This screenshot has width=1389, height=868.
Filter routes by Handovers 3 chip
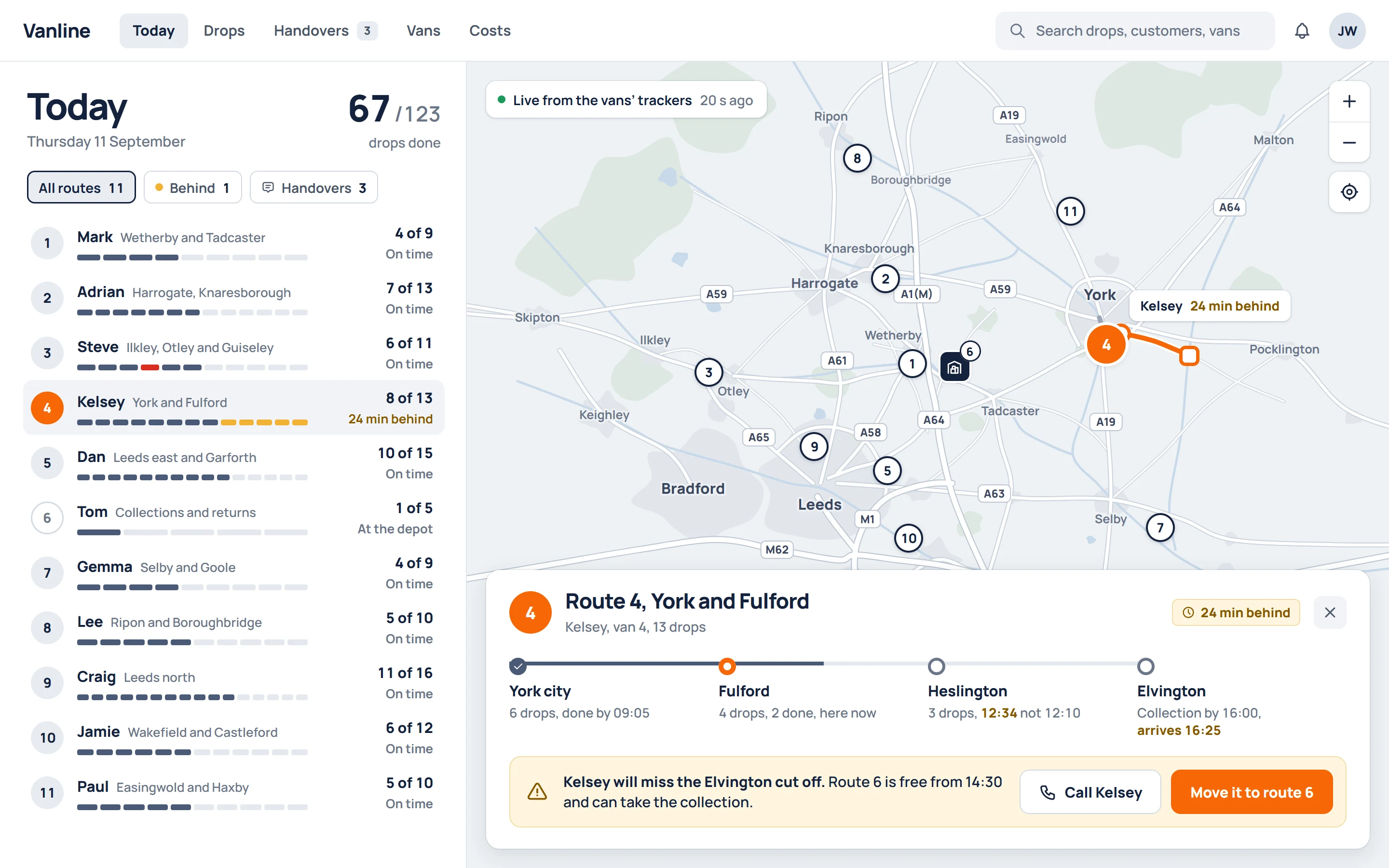click(x=314, y=188)
